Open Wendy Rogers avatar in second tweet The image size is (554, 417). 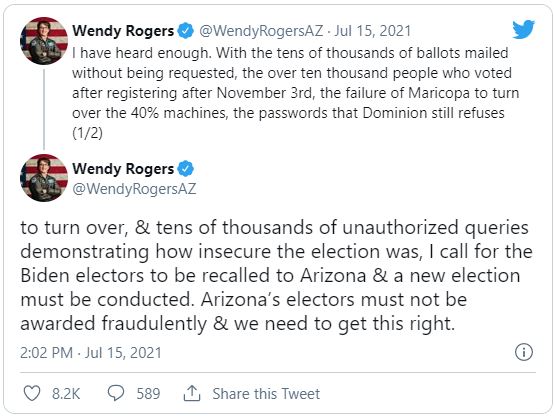(x=44, y=178)
